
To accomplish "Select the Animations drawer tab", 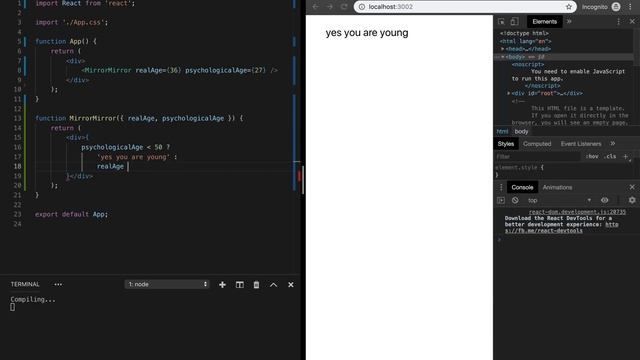I will coord(557,187).
